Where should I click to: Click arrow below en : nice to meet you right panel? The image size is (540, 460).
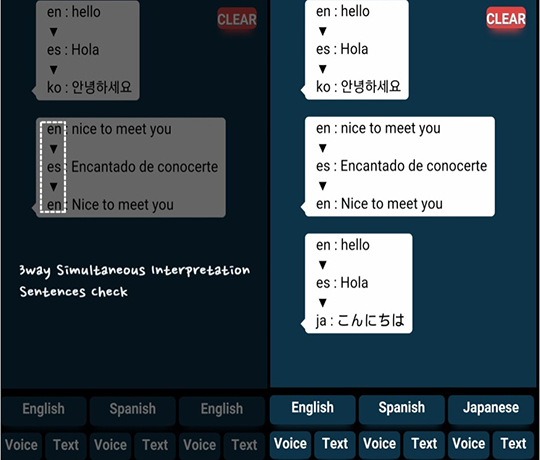tap(322, 148)
